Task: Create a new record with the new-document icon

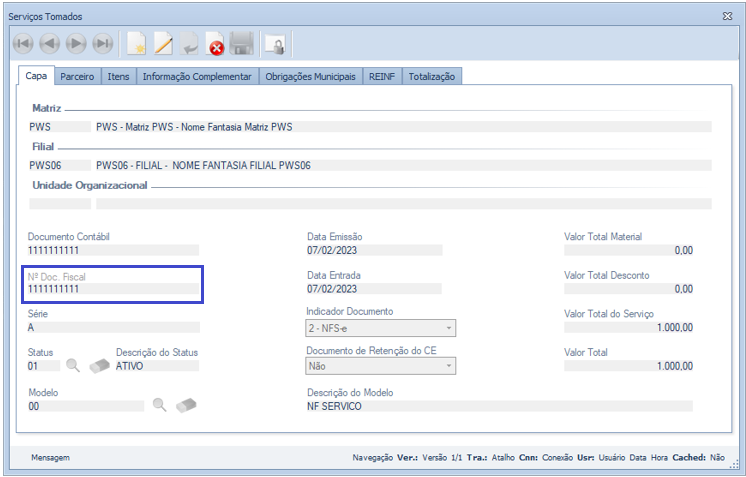Action: (x=137, y=44)
